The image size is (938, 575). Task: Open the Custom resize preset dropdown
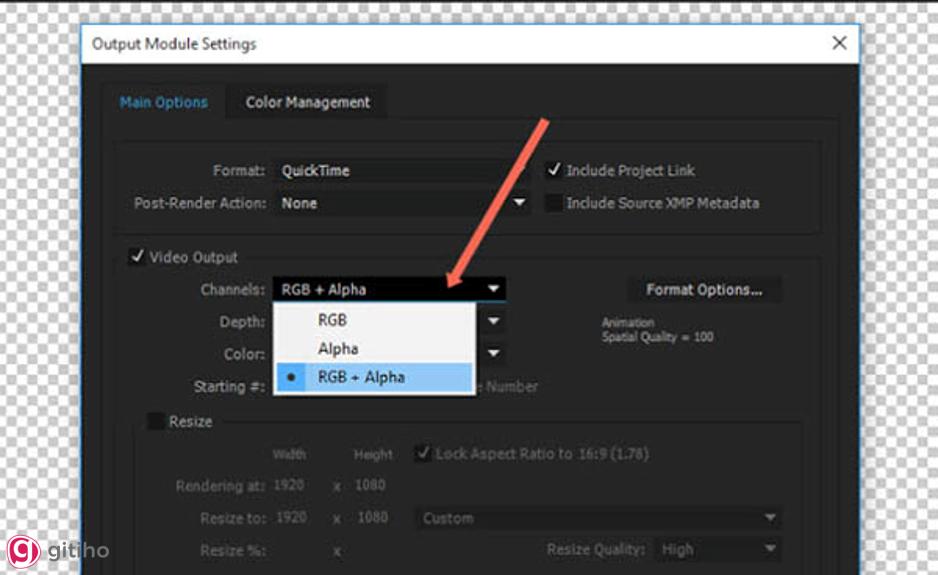(597, 518)
